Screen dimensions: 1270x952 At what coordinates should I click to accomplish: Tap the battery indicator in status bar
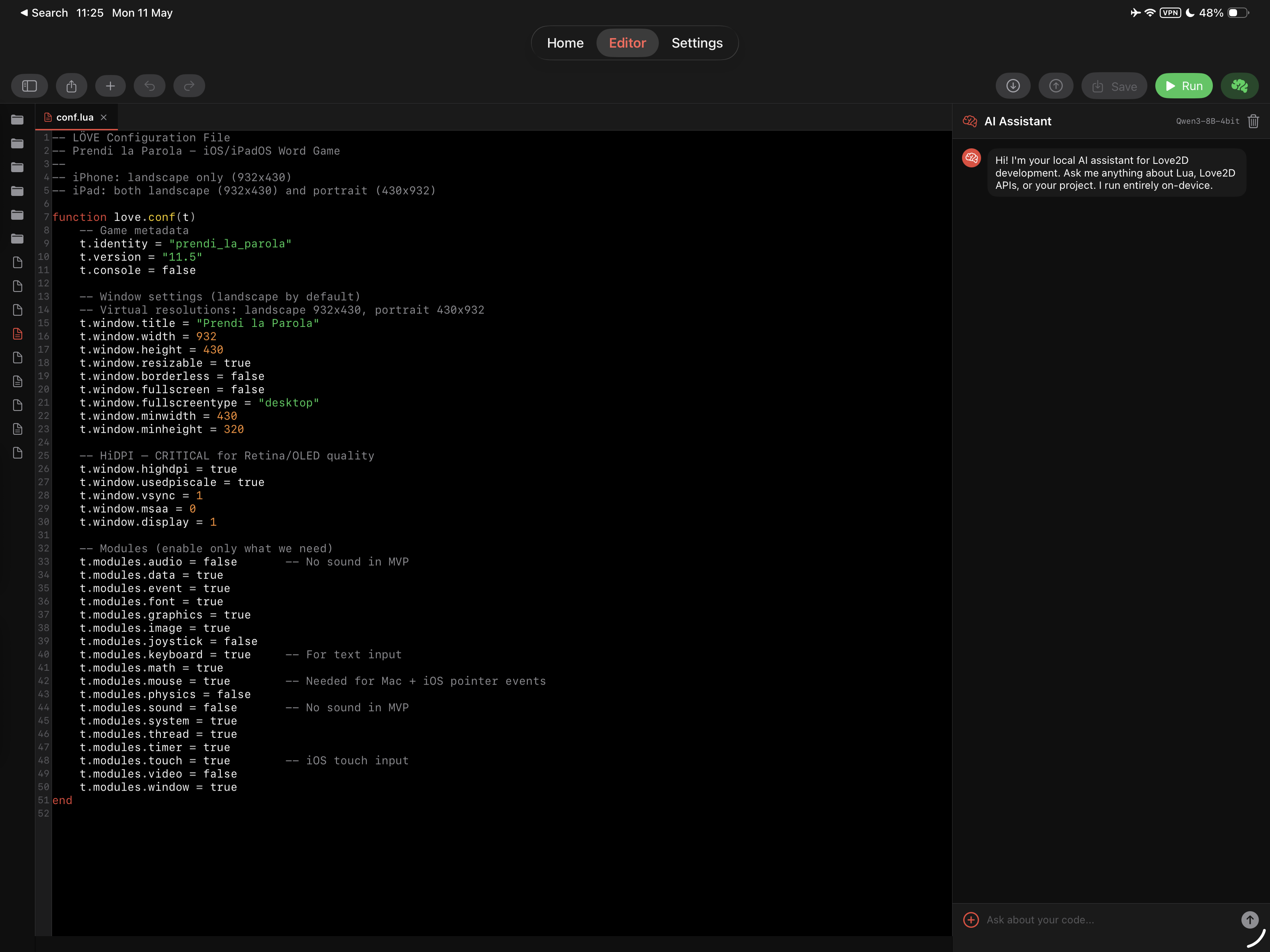tap(1238, 13)
